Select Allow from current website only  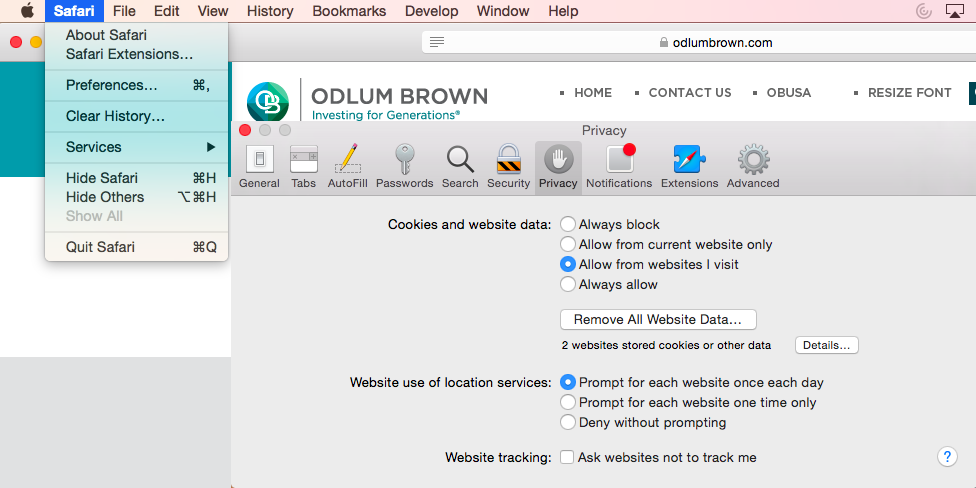pos(568,244)
